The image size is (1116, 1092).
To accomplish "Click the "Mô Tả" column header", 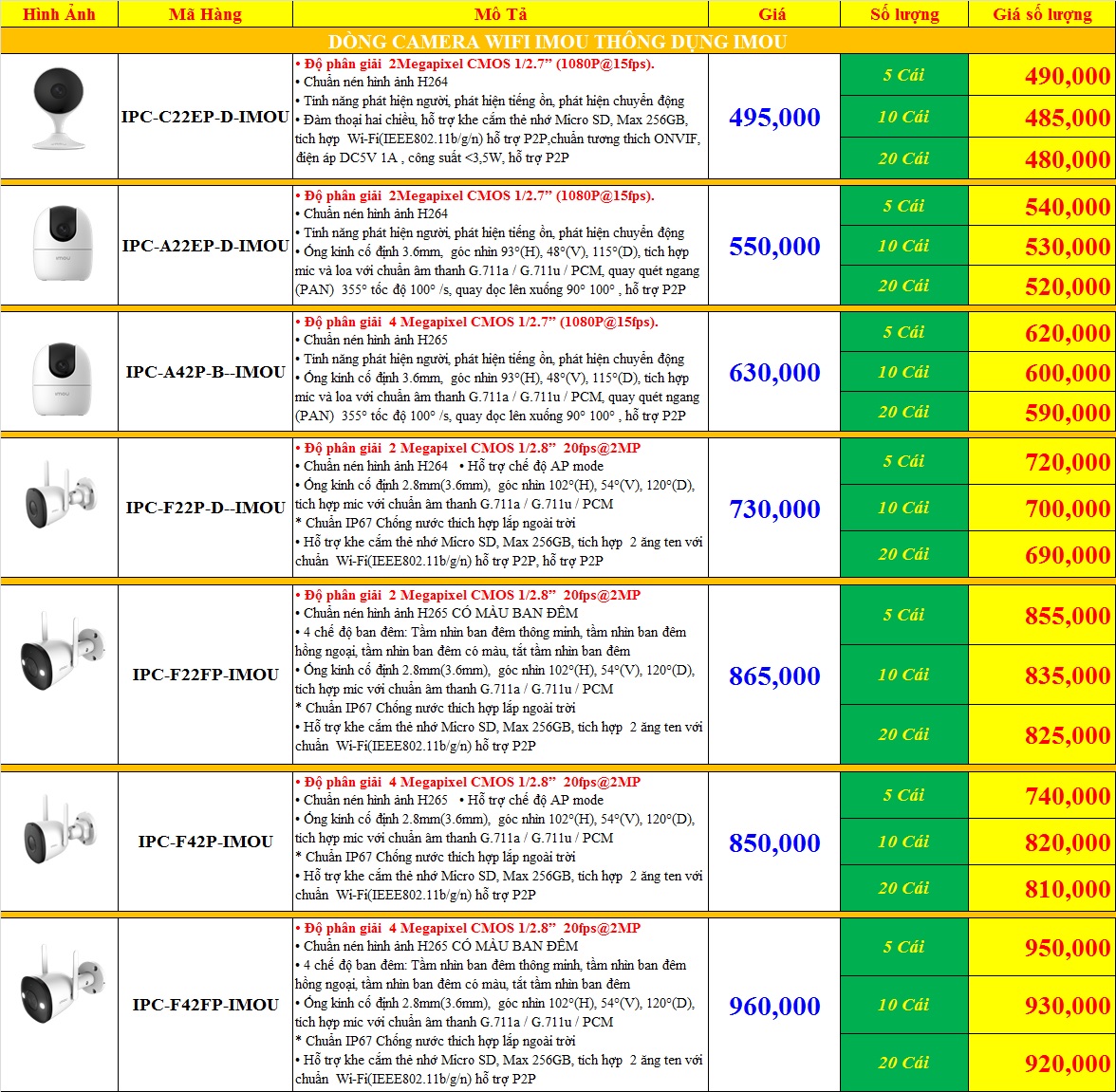I will [500, 14].
